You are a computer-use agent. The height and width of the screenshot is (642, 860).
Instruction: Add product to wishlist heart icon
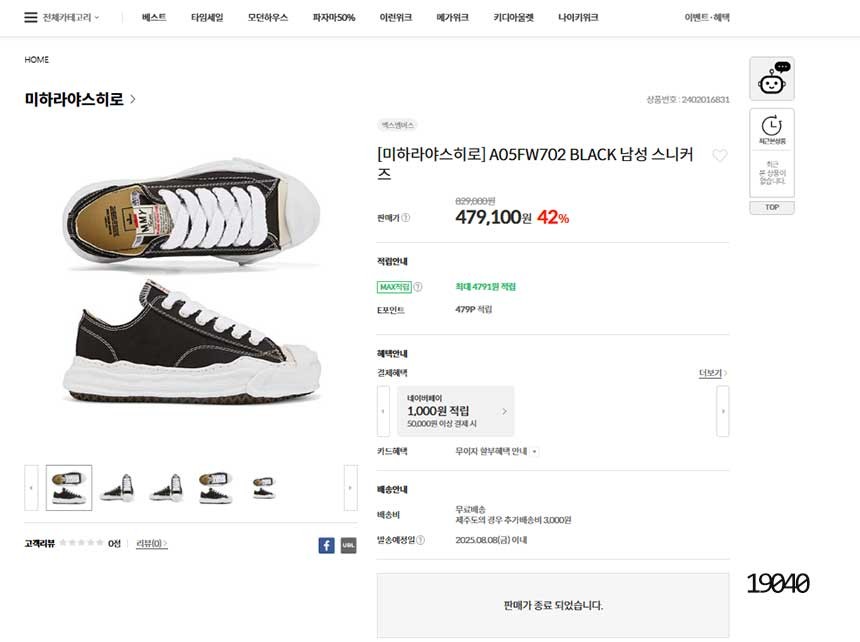tap(719, 156)
